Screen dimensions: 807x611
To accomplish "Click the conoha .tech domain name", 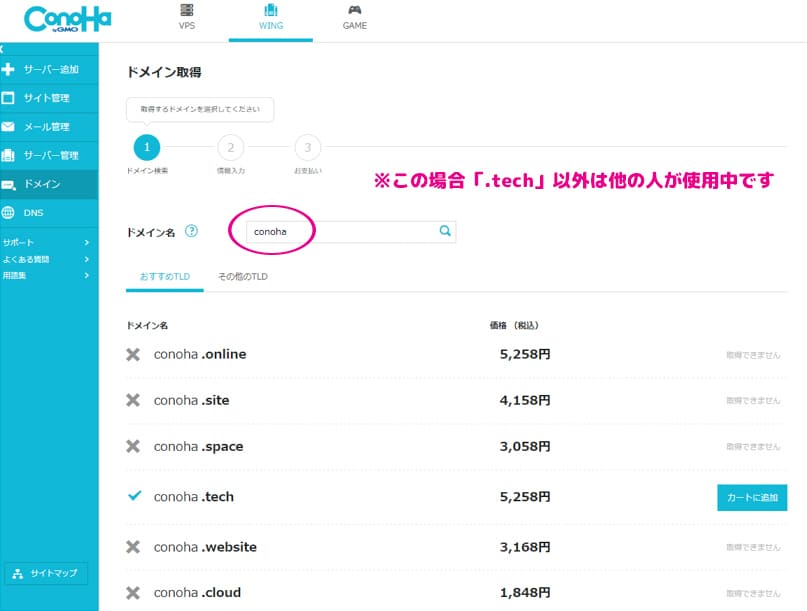I will 194,497.
